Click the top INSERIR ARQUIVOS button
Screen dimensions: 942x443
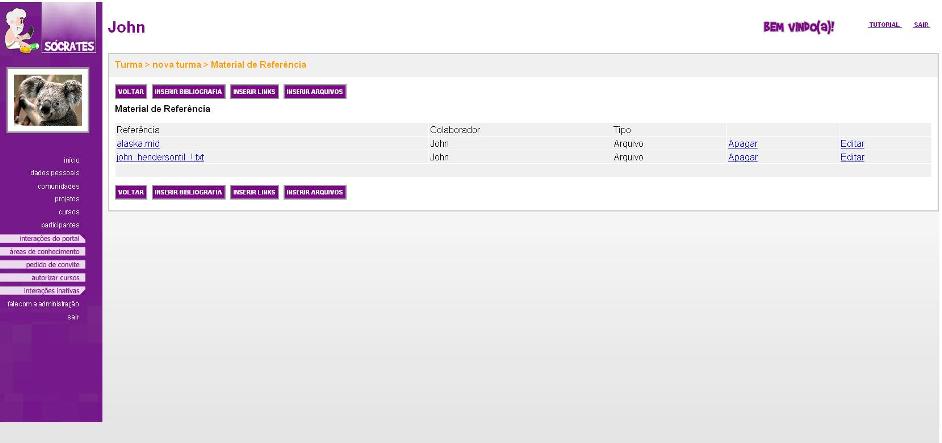click(x=315, y=91)
